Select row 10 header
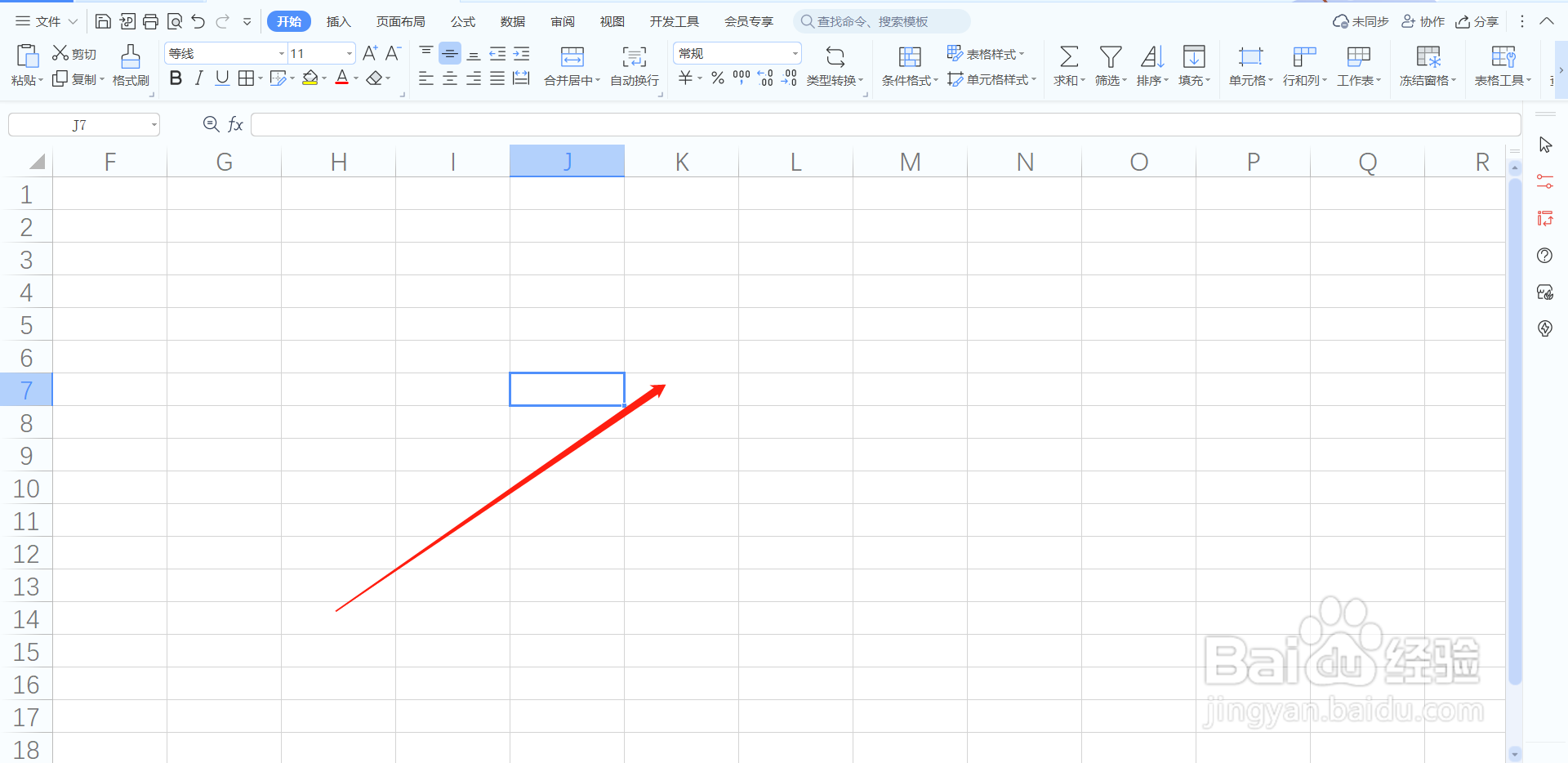Viewport: 1568px width, 763px height. pyautogui.click(x=26, y=488)
